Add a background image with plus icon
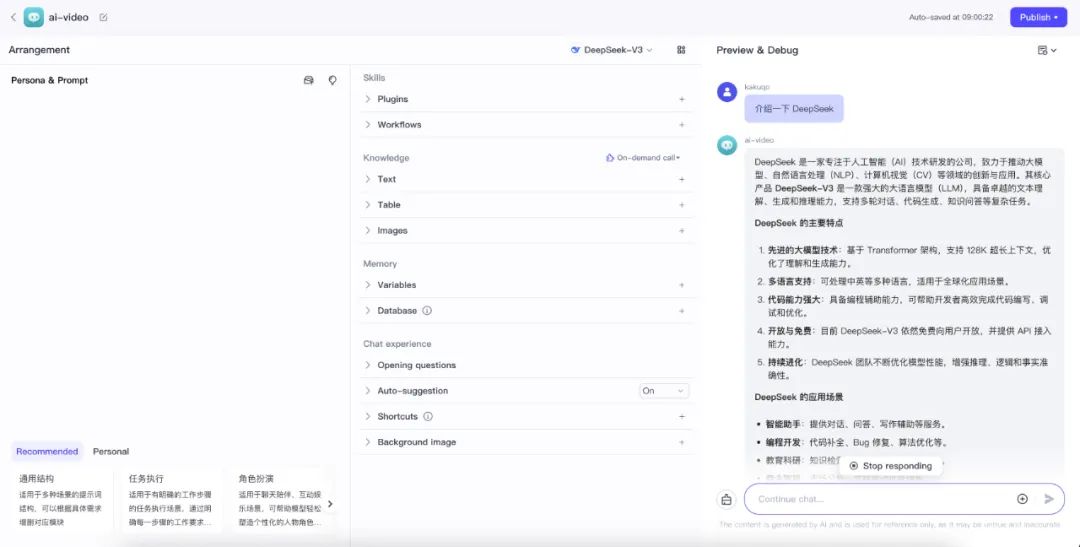The height and width of the screenshot is (547, 1080). [682, 442]
